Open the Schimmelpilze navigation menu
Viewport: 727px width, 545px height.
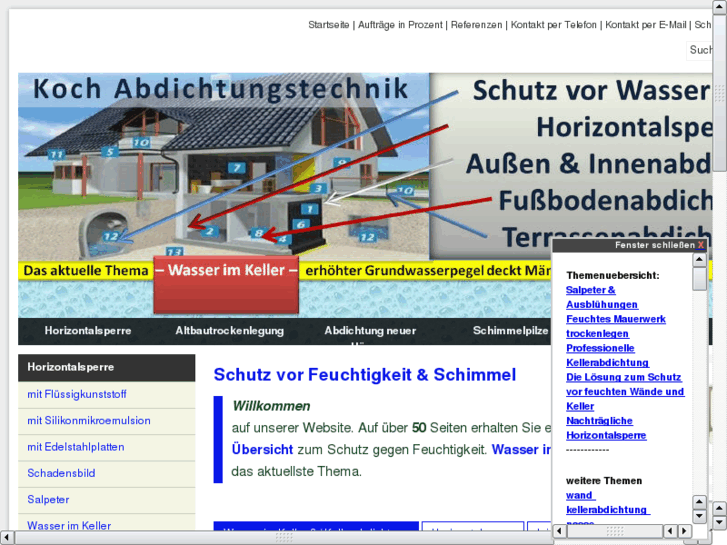[510, 331]
